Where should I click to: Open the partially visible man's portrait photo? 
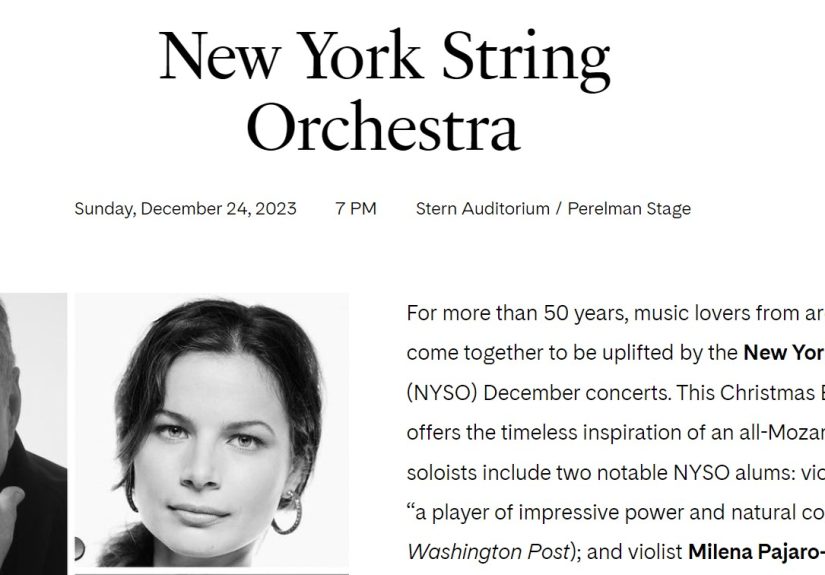pyautogui.click(x=33, y=430)
